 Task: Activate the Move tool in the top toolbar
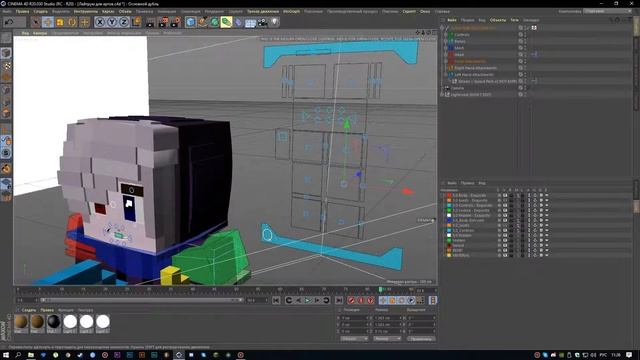(x=47, y=22)
